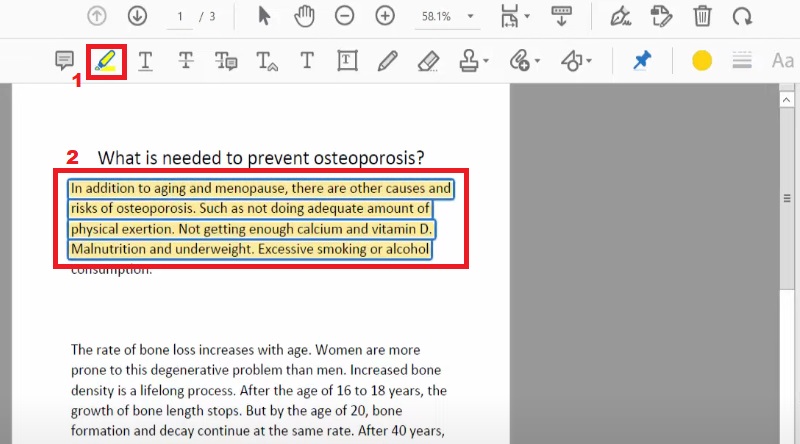This screenshot has width=800, height=444.
Task: Open the drawing shapes dropdown arrow
Action: click(x=589, y=61)
